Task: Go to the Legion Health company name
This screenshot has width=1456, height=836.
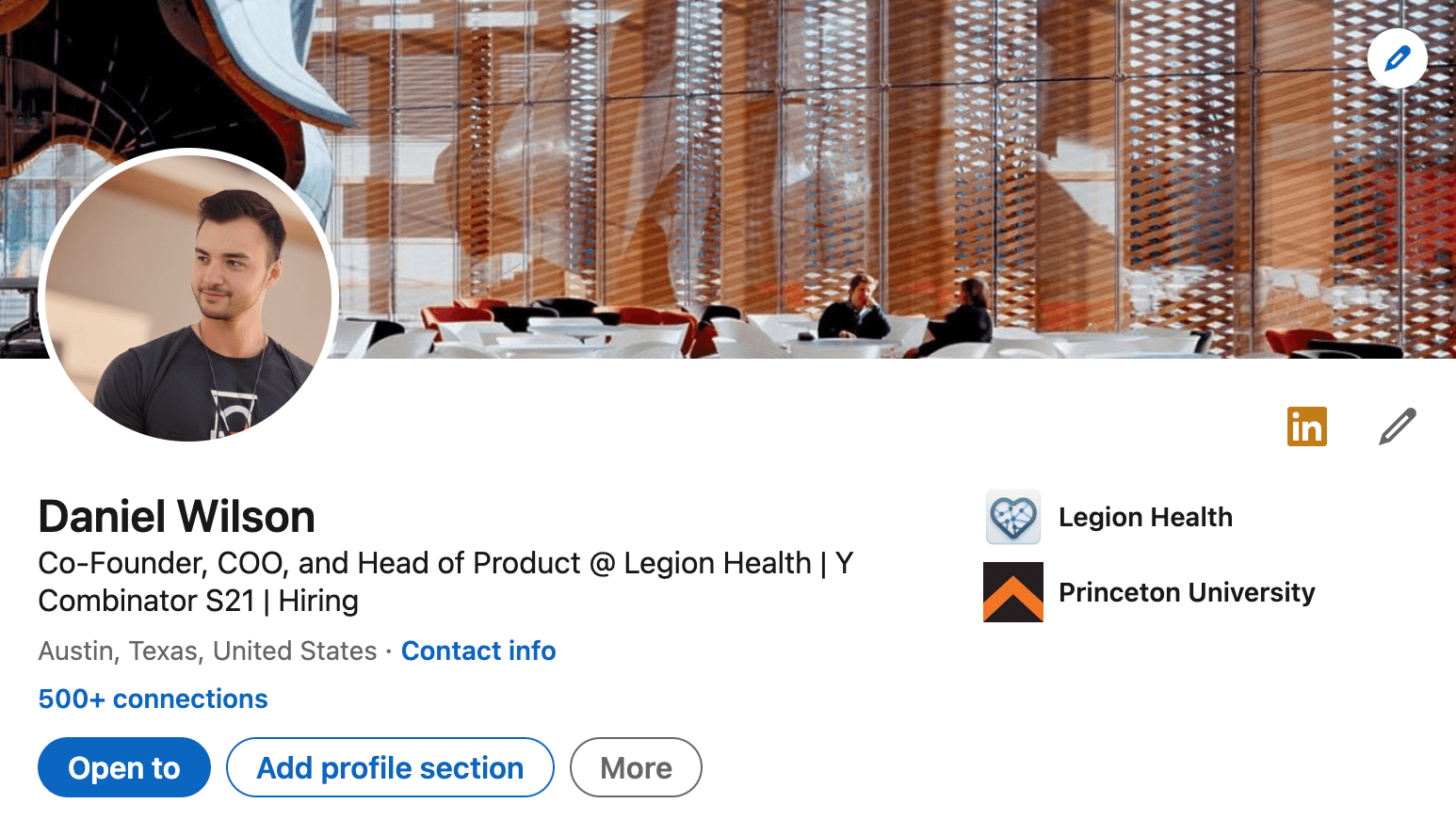Action: [x=1145, y=517]
